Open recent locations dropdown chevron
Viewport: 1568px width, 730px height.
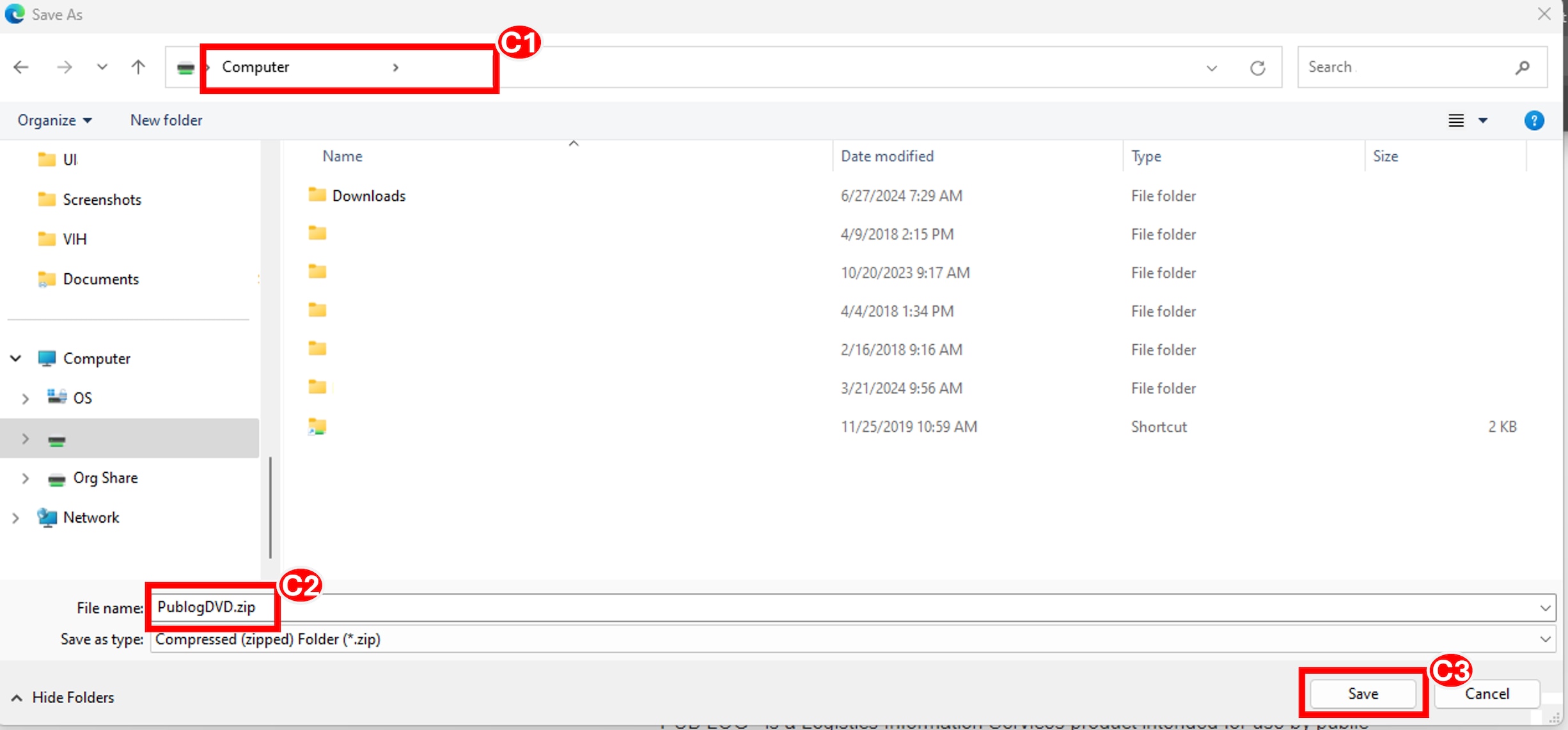tap(102, 67)
